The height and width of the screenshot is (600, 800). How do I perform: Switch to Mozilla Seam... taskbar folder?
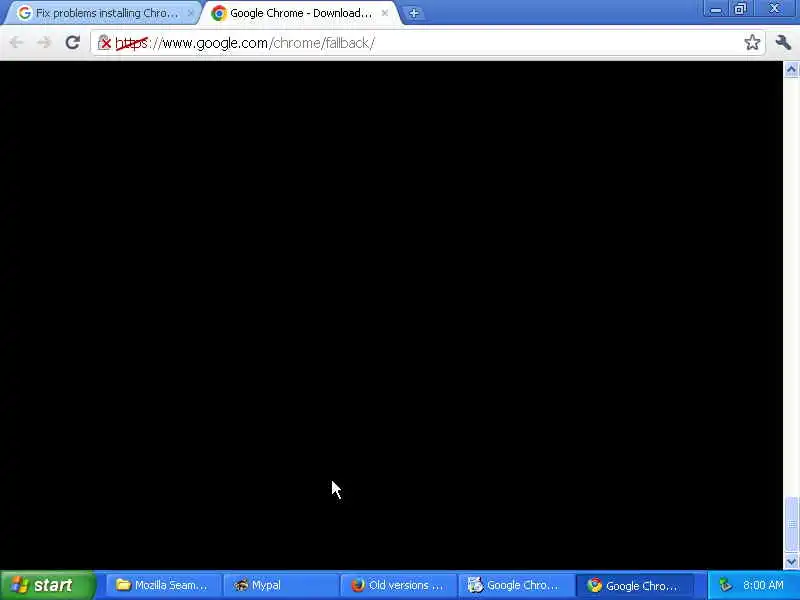click(x=162, y=585)
